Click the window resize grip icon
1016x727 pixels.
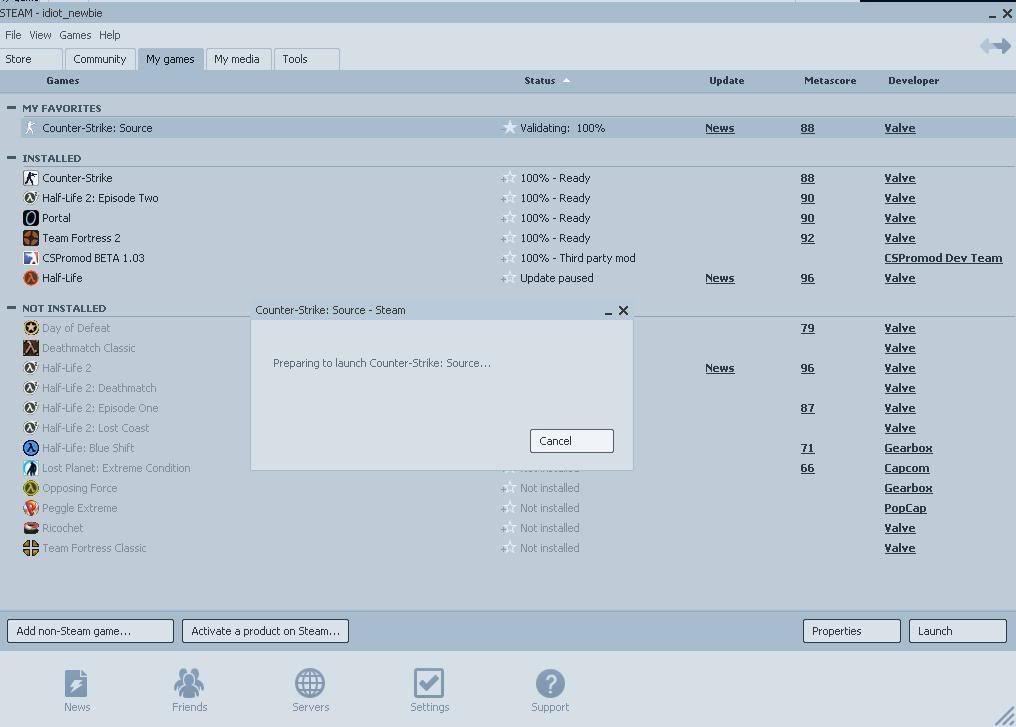click(1005, 716)
